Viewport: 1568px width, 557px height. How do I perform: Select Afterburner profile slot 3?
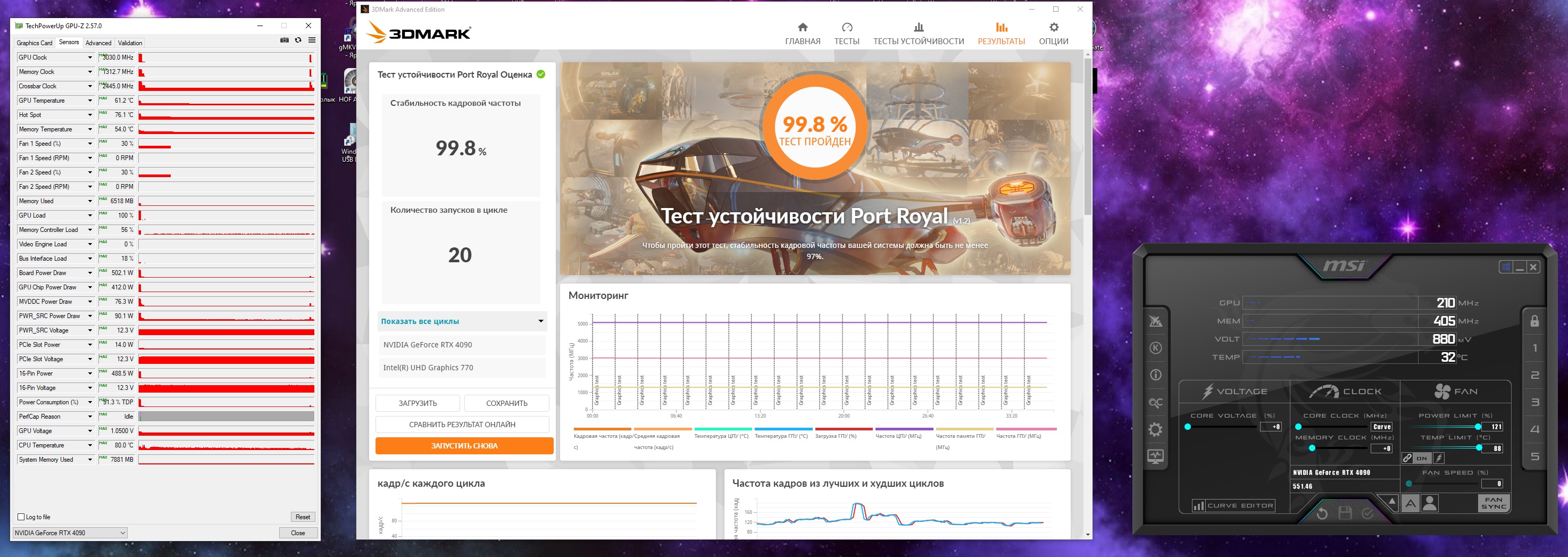coord(1534,402)
